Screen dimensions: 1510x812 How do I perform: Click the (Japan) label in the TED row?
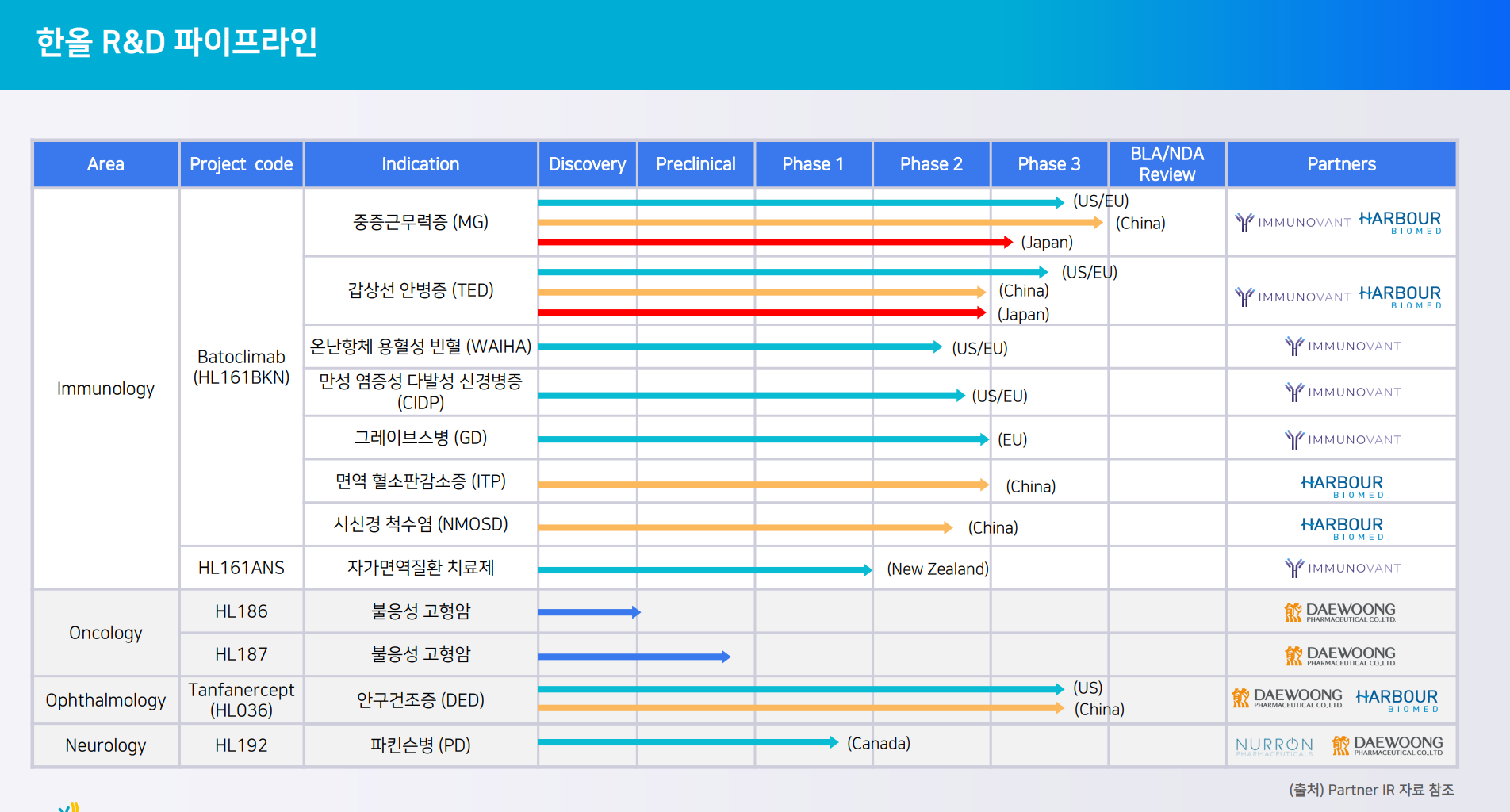pyautogui.click(x=1023, y=314)
